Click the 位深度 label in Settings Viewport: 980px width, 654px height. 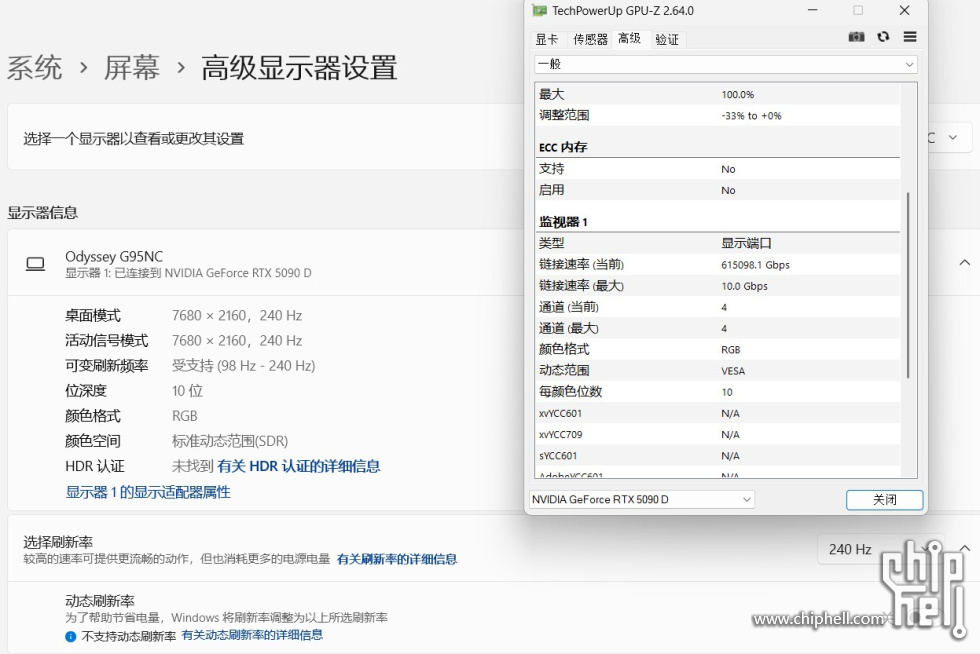point(86,391)
